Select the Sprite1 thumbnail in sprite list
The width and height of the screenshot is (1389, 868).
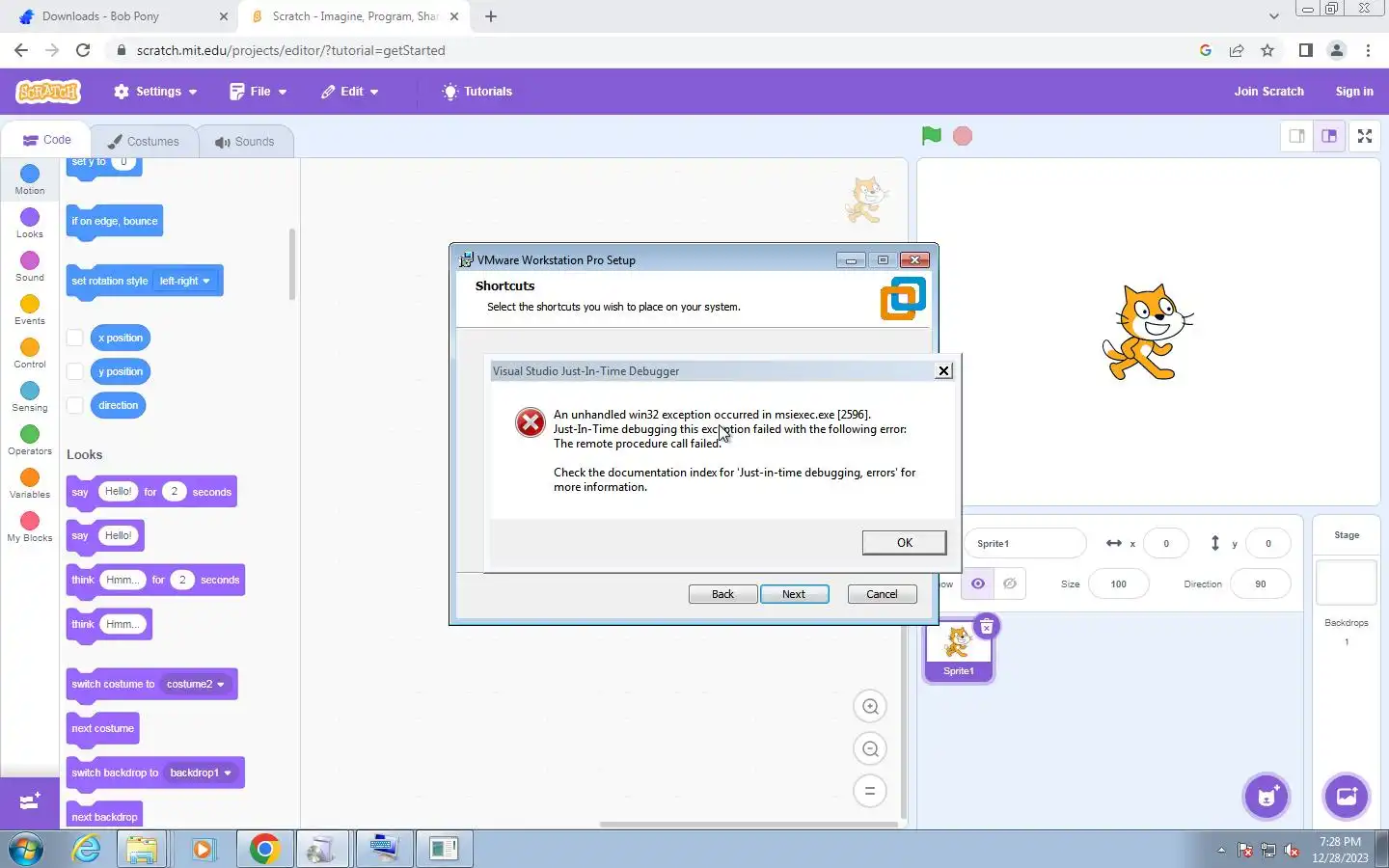pyautogui.click(x=958, y=649)
